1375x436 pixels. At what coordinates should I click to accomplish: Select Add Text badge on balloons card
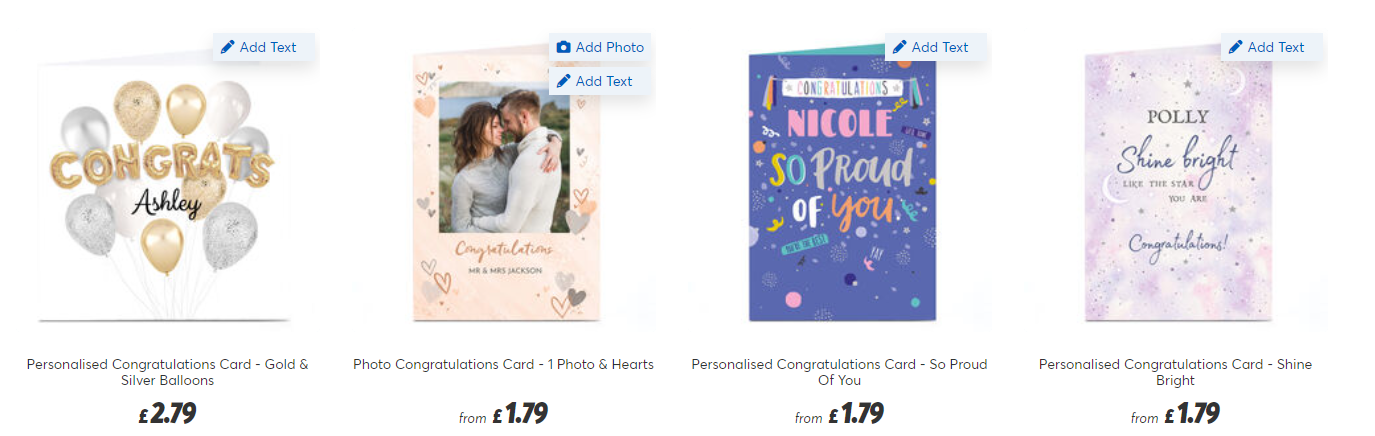pyautogui.click(x=264, y=47)
